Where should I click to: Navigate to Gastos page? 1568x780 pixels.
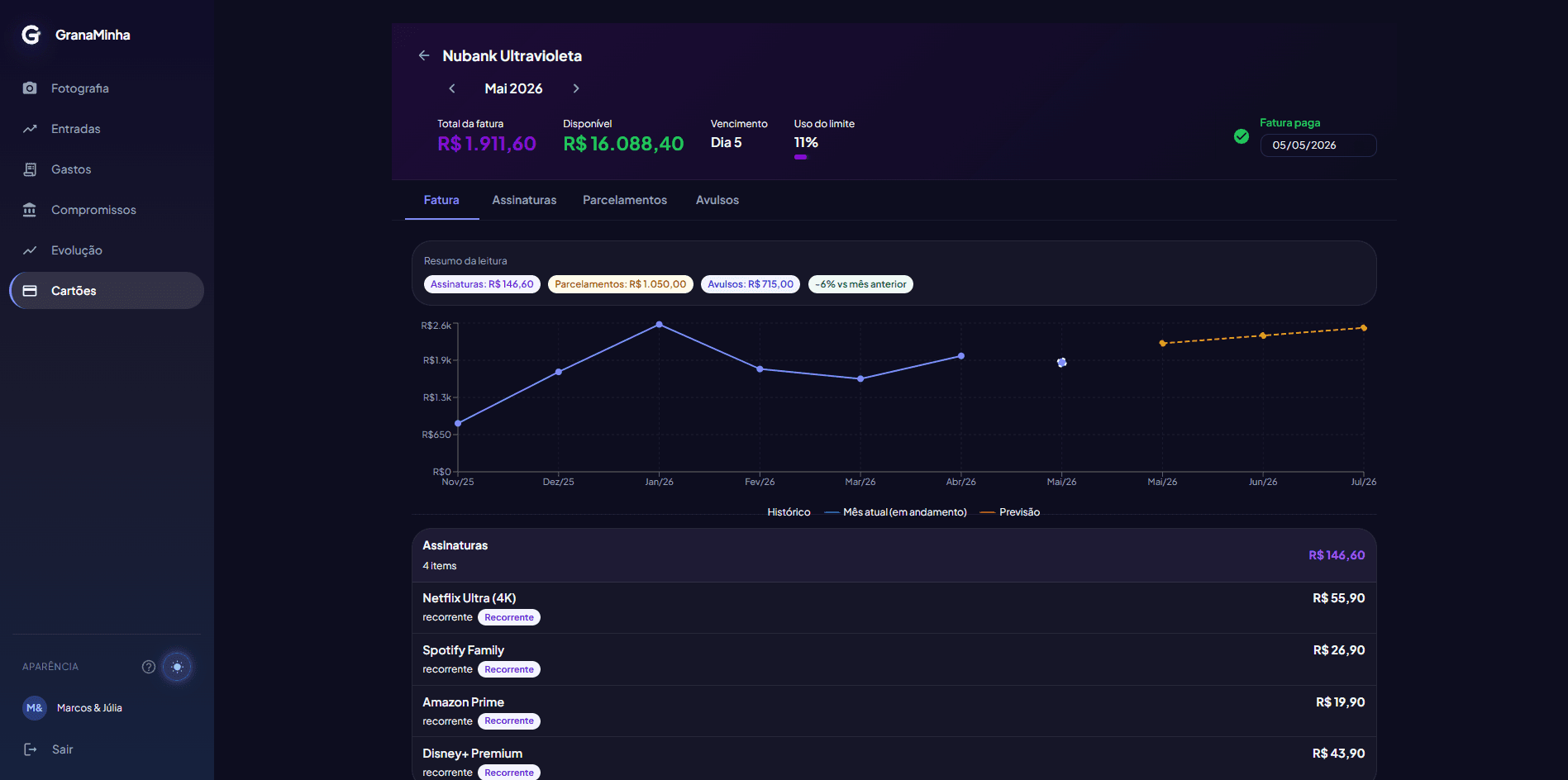coord(107,169)
